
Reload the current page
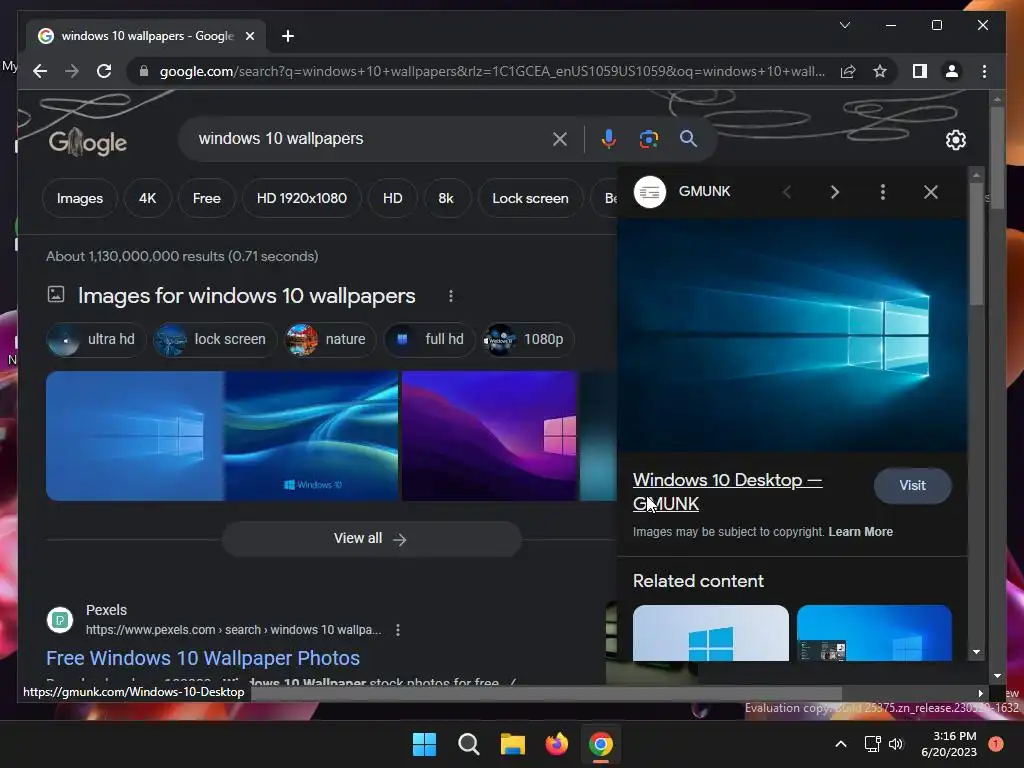104,71
